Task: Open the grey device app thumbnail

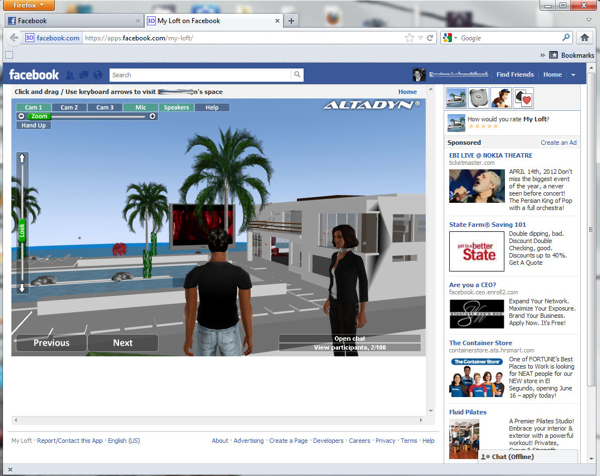Action: click(478, 98)
